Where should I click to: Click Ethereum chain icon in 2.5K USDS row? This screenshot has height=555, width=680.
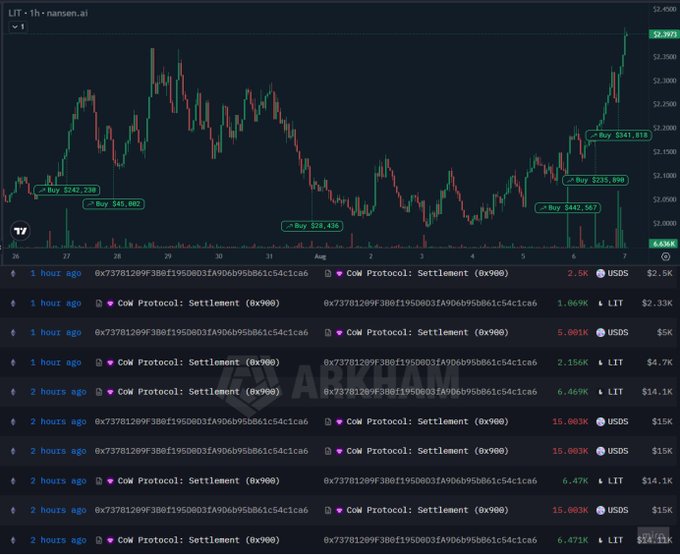tap(13, 273)
